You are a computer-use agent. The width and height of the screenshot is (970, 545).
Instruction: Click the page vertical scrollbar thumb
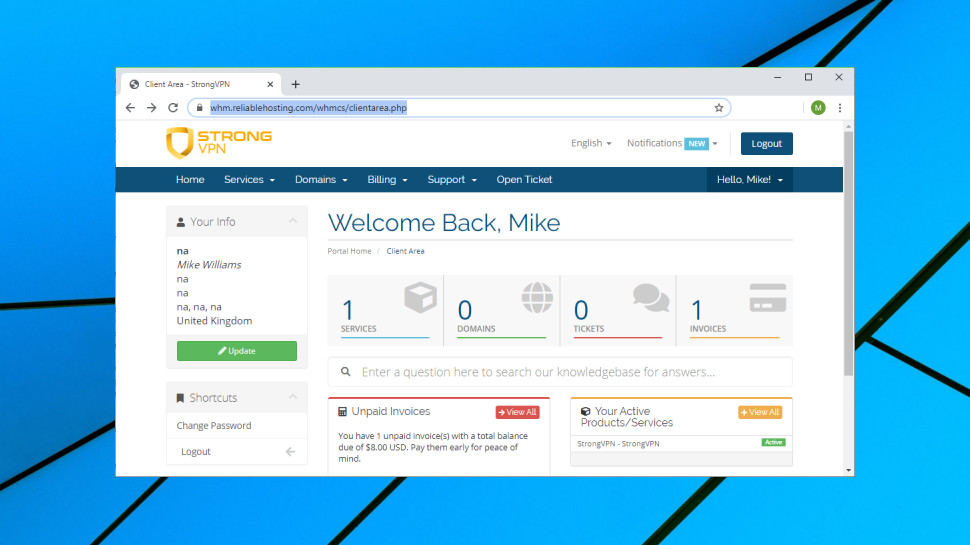pos(848,252)
